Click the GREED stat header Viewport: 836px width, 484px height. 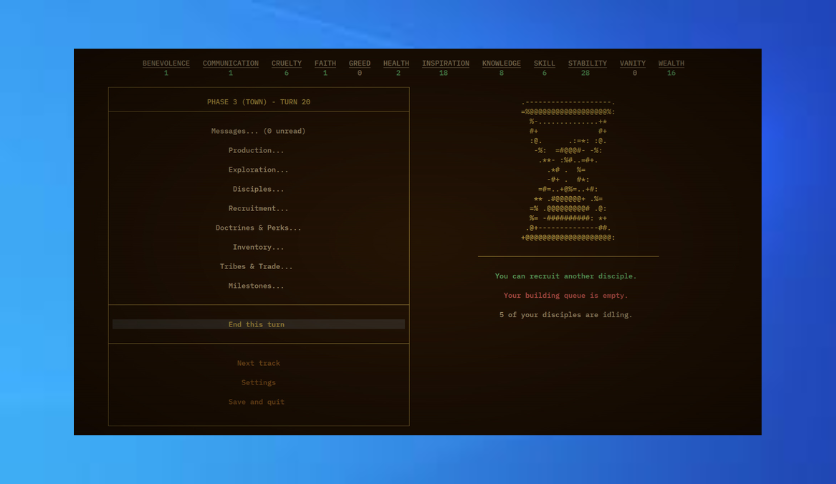click(359, 63)
